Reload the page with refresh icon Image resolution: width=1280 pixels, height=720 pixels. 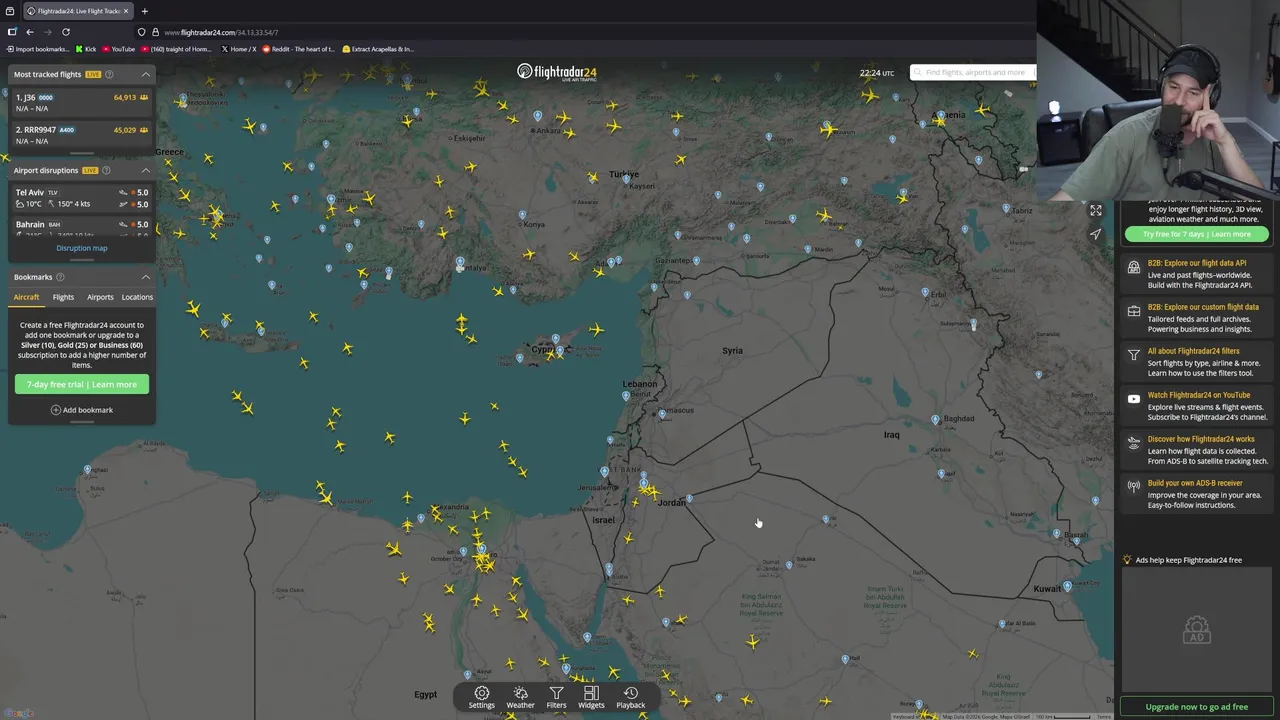tap(66, 32)
